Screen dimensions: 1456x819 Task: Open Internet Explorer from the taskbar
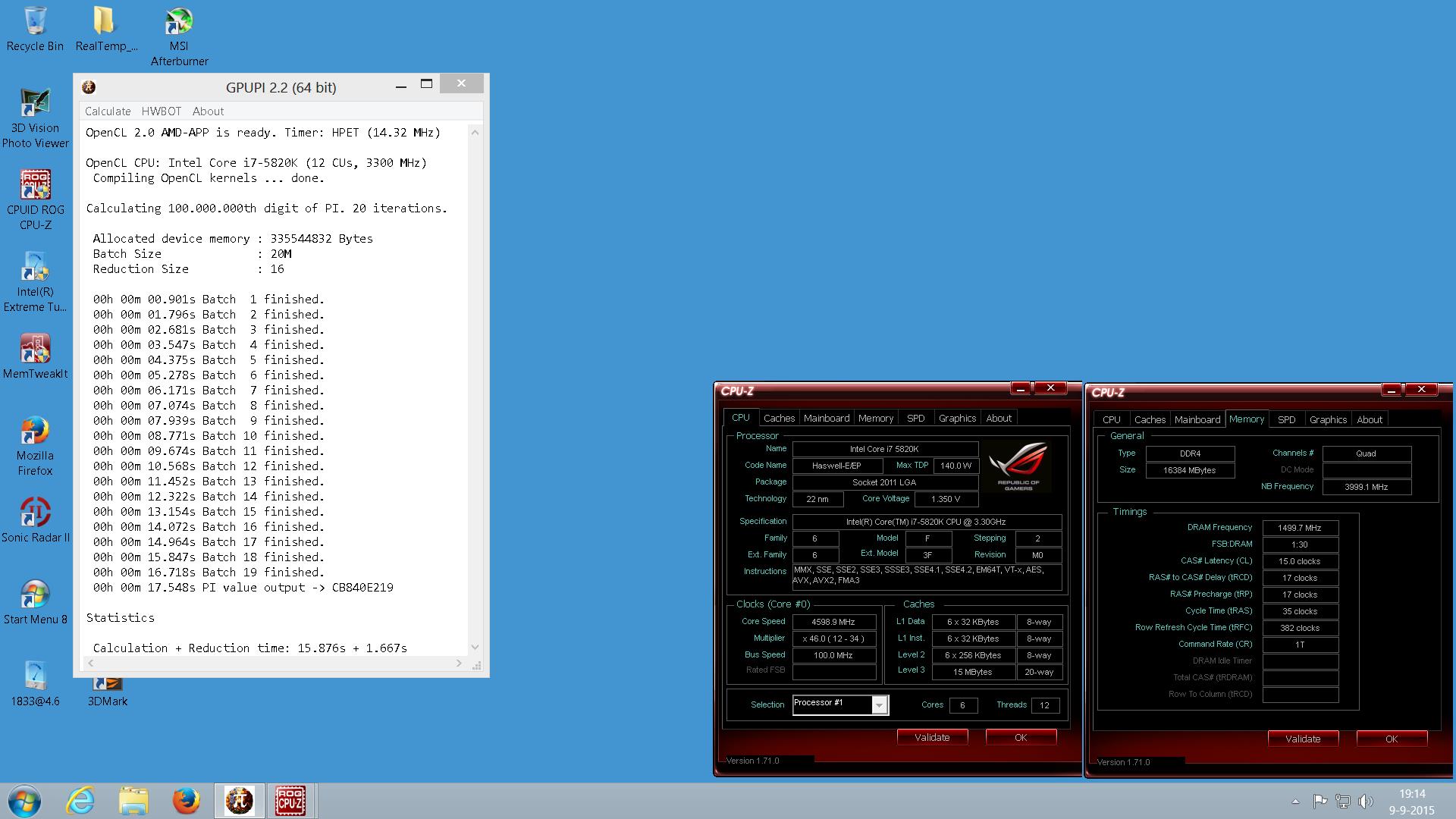coord(80,801)
